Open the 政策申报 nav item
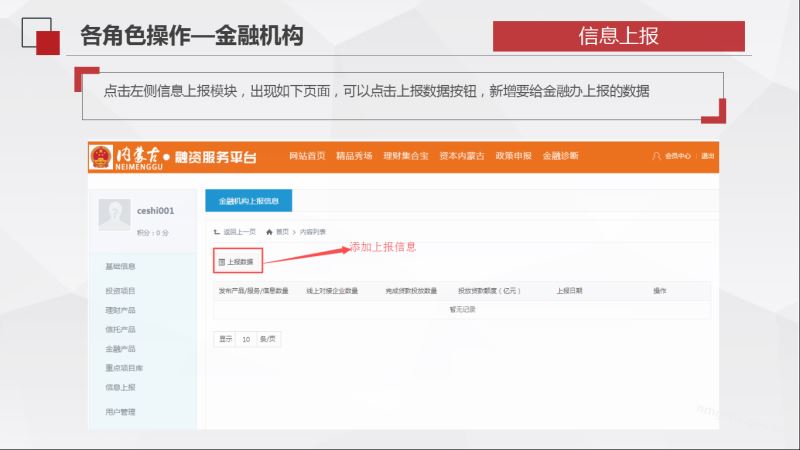This screenshot has width=800, height=450. (x=513, y=156)
